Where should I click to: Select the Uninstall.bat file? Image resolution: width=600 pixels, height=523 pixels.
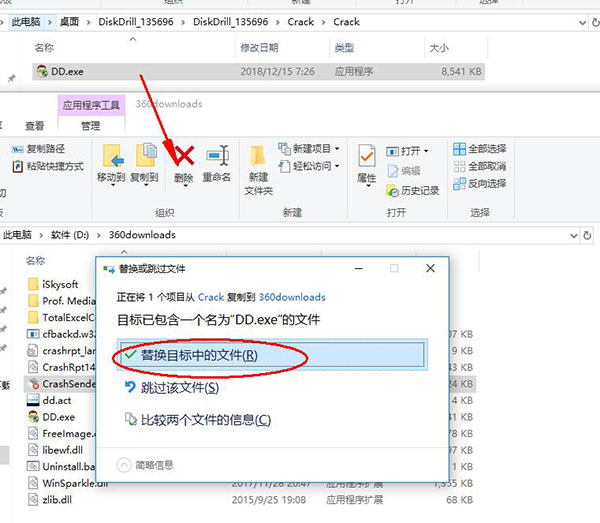pos(61,467)
